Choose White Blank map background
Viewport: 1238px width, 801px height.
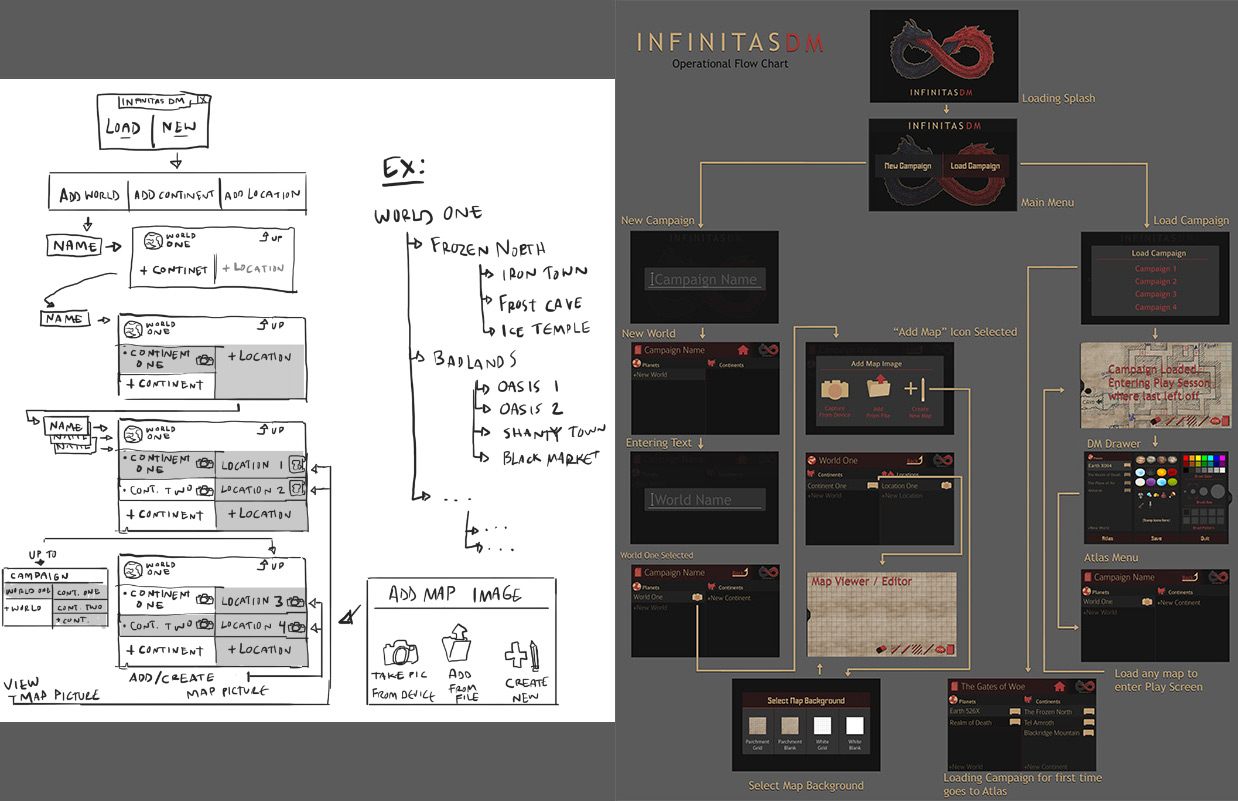[855, 727]
